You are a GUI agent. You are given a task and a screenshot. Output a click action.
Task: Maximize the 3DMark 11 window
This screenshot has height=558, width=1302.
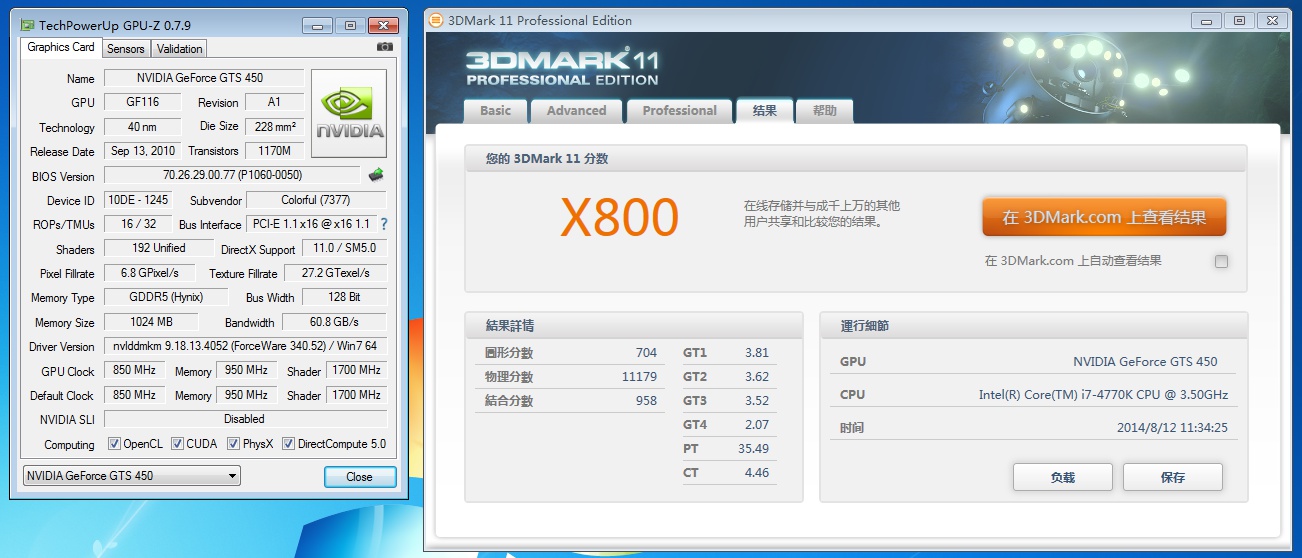tap(1239, 20)
